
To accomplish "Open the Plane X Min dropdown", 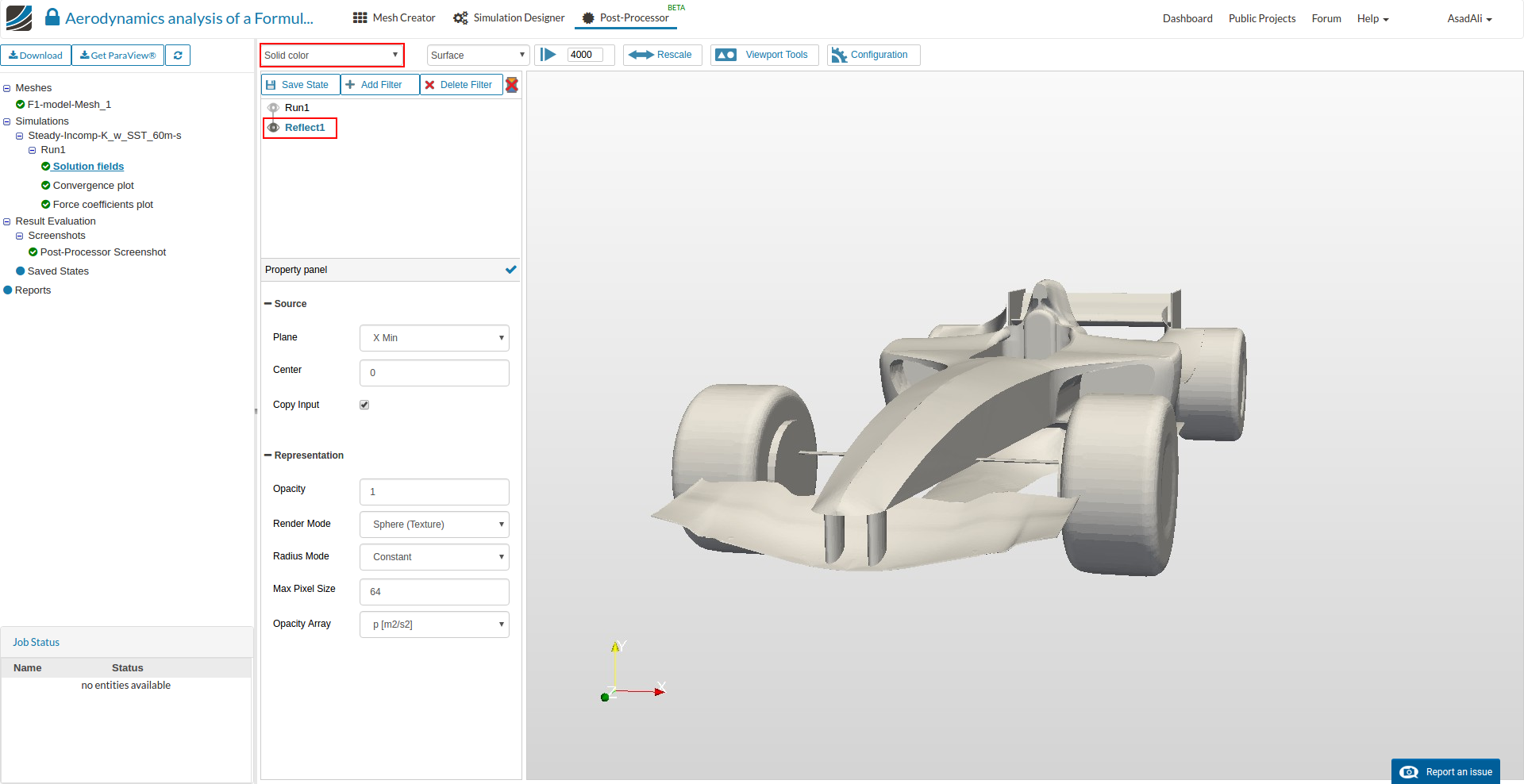I will [x=434, y=338].
